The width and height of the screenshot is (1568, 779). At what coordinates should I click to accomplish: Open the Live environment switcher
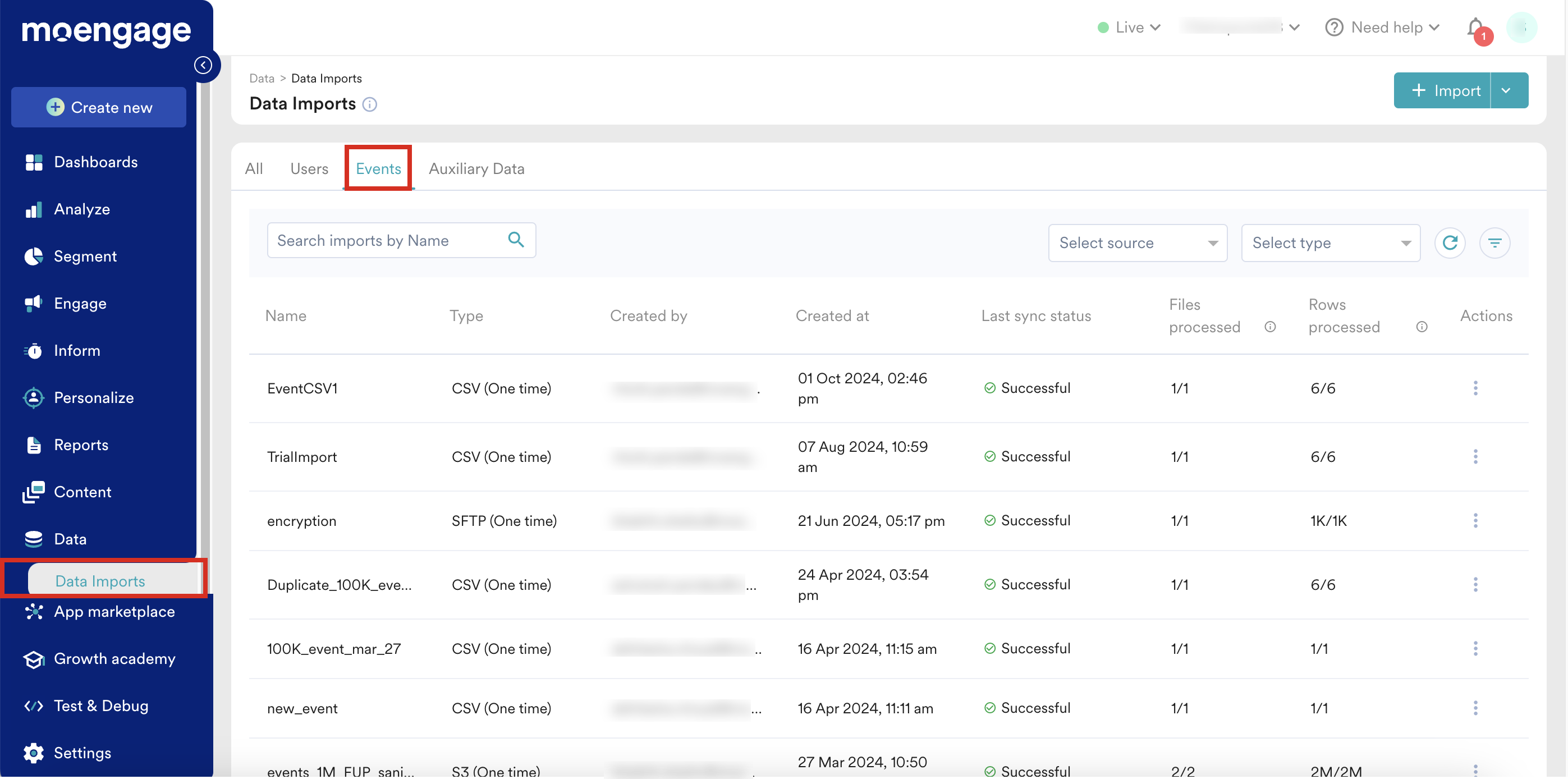click(1130, 28)
